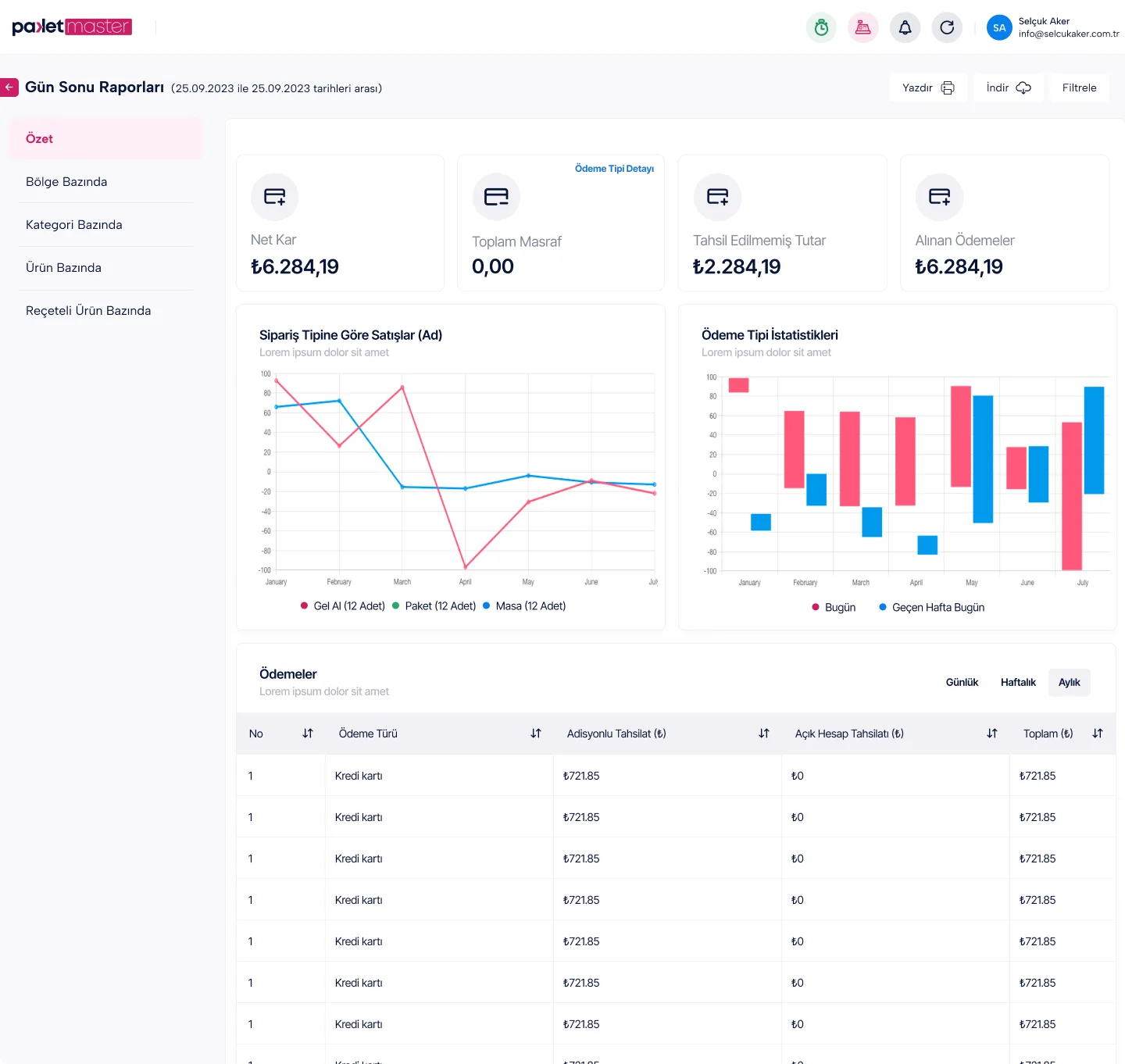
Task: Click Sipariş Tipine Göre Satışlar chart title
Action: [x=351, y=335]
